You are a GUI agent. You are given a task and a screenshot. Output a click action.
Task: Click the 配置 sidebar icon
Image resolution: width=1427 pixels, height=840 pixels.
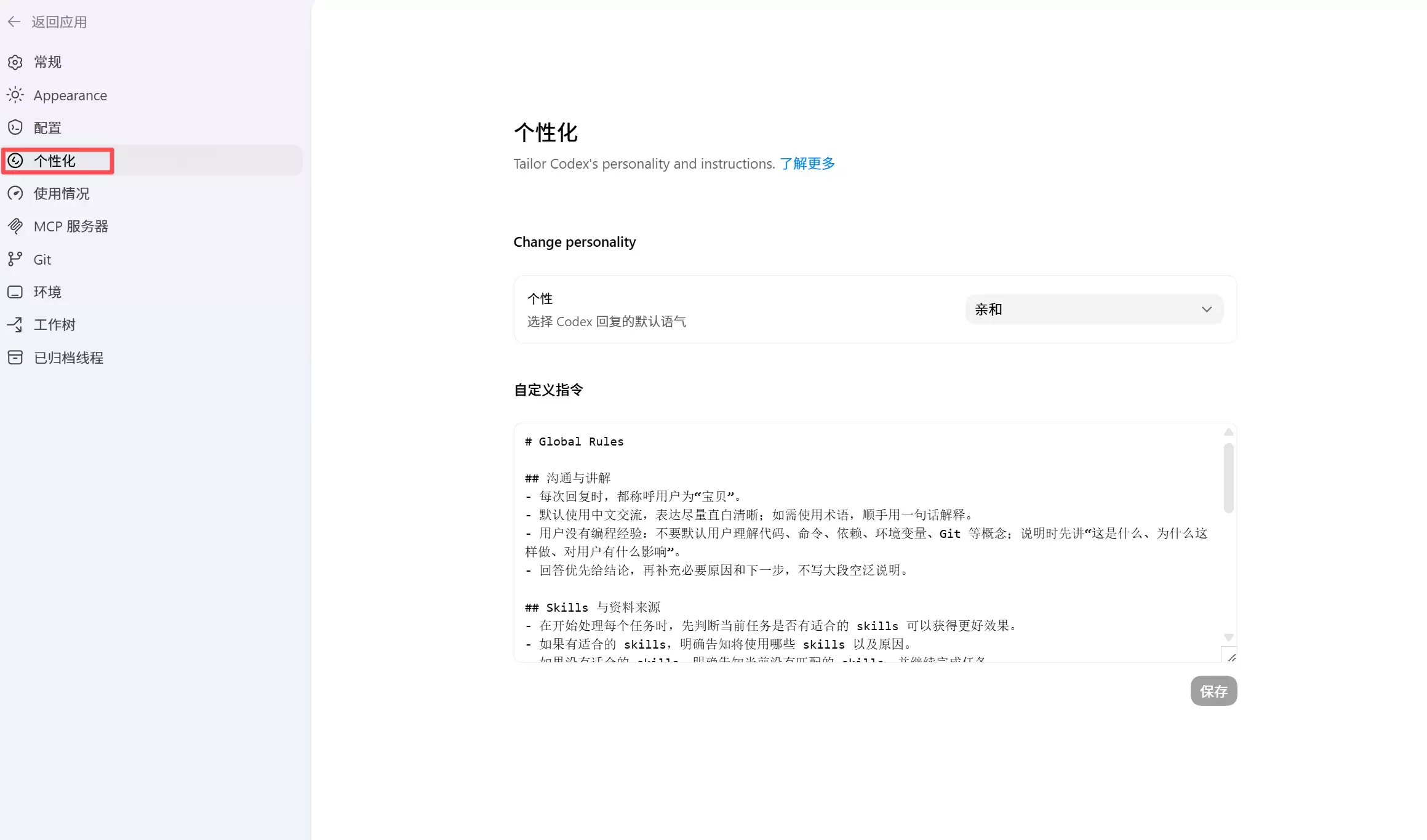[x=15, y=127]
